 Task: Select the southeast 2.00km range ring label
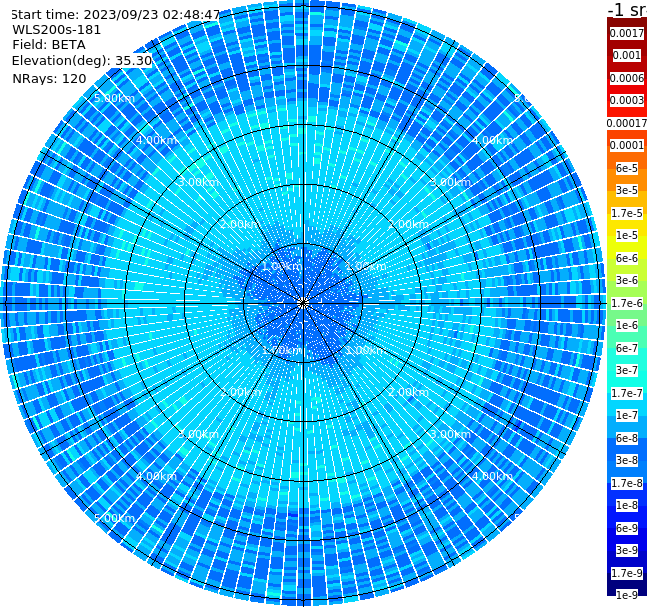pyautogui.click(x=408, y=392)
